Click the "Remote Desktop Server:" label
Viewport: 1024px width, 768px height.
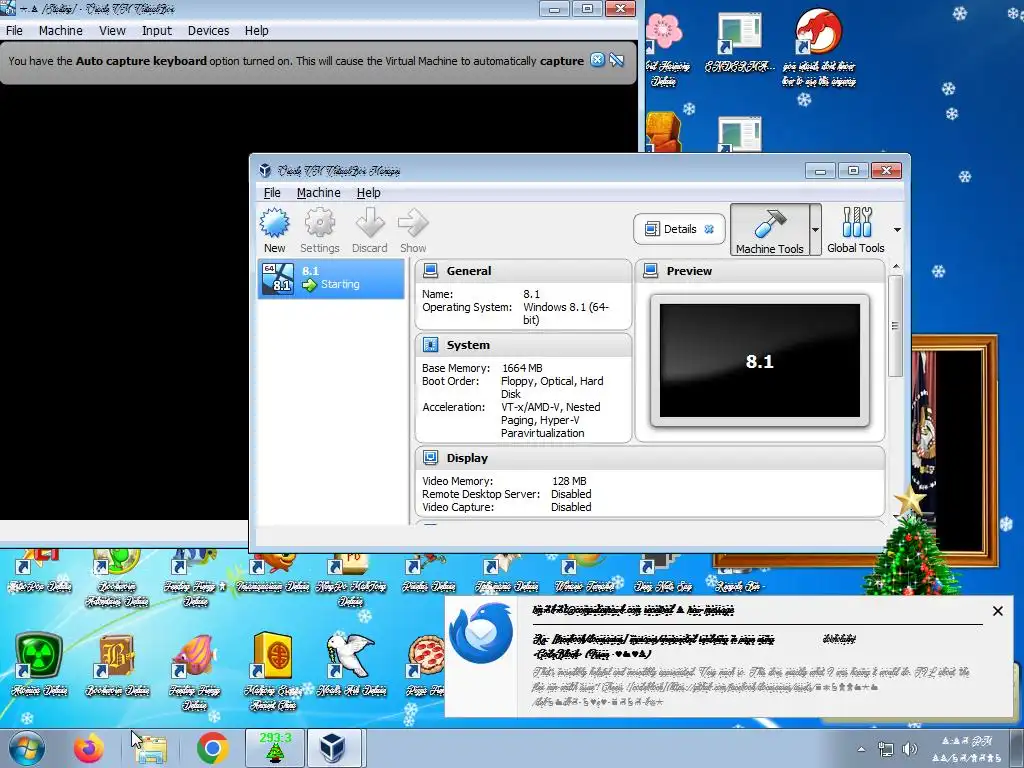point(481,494)
